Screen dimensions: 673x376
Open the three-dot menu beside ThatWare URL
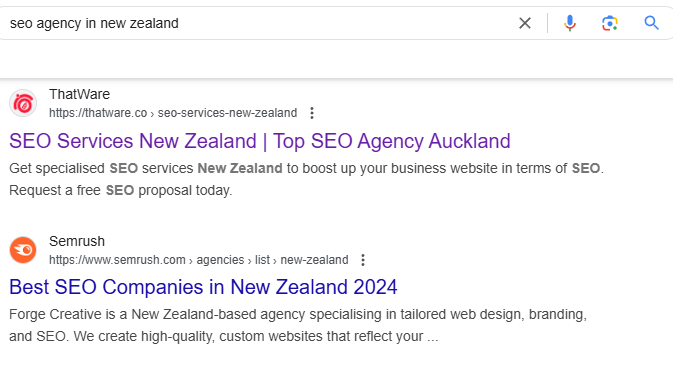click(312, 113)
